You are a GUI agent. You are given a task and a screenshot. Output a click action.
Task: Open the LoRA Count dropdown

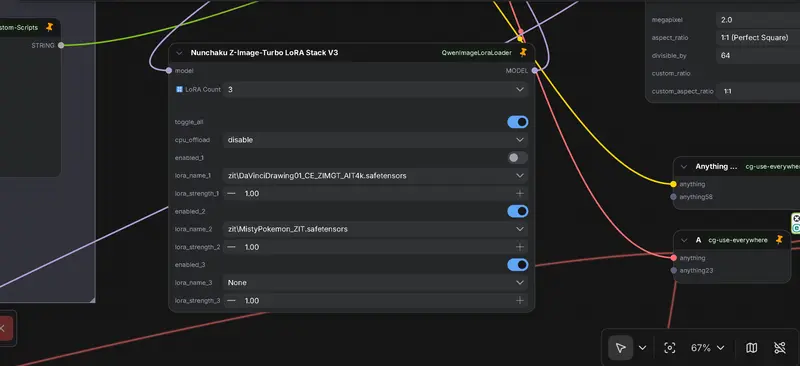[x=376, y=89]
